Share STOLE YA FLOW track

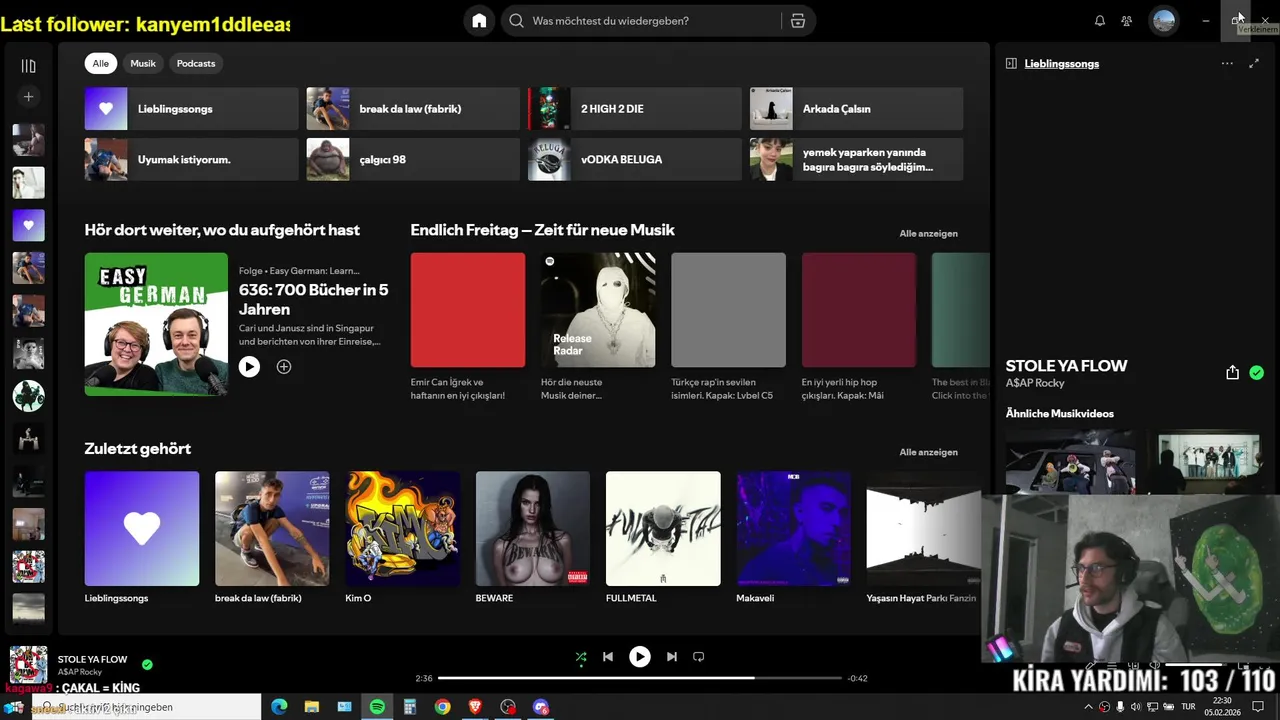(1232, 373)
